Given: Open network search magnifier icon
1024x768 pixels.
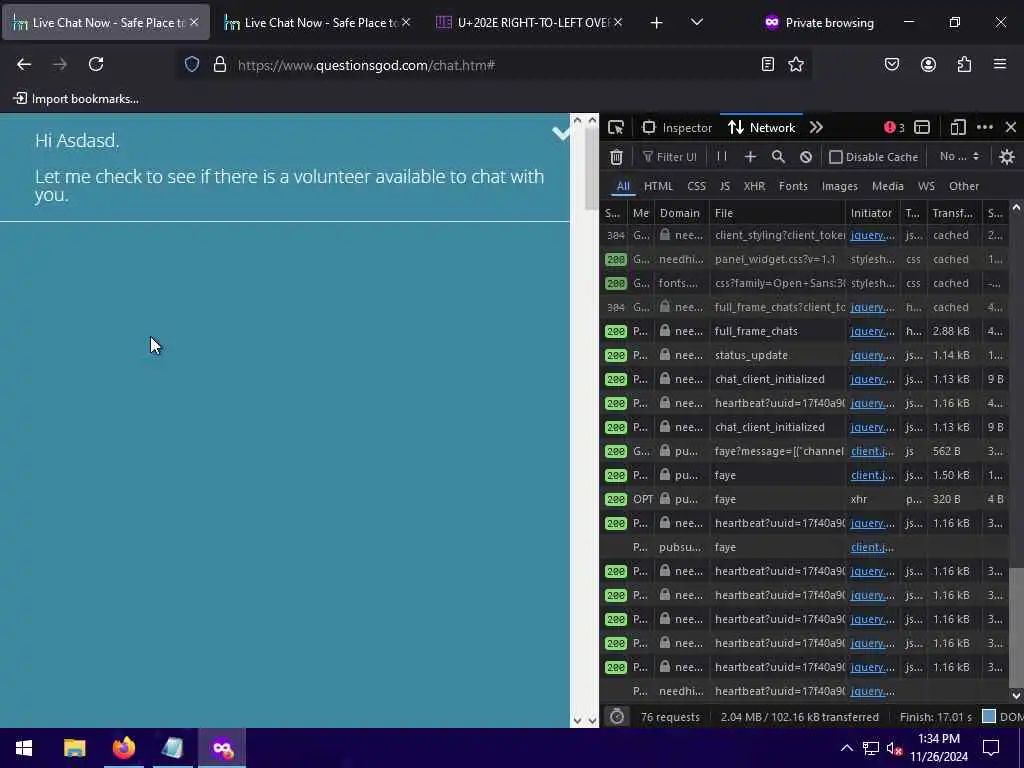Looking at the screenshot, I should tap(778, 157).
